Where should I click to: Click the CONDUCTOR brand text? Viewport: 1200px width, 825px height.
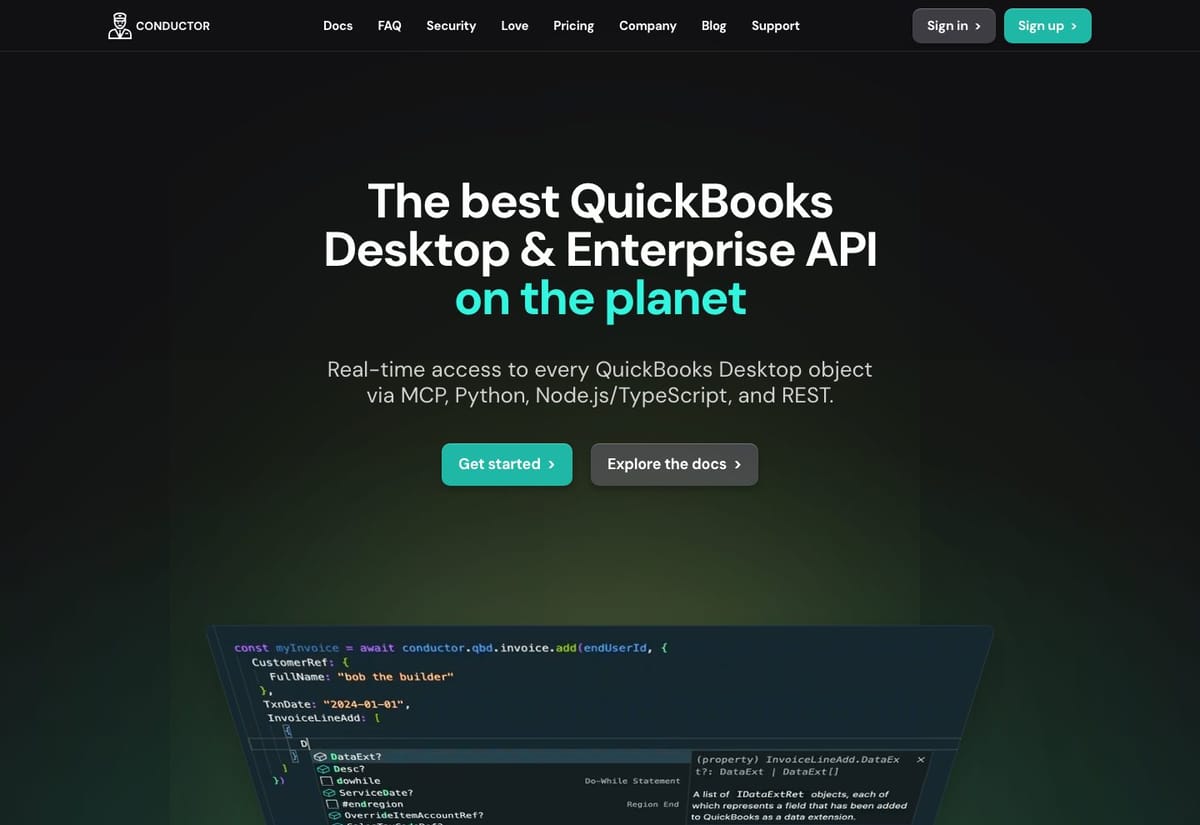tap(173, 26)
